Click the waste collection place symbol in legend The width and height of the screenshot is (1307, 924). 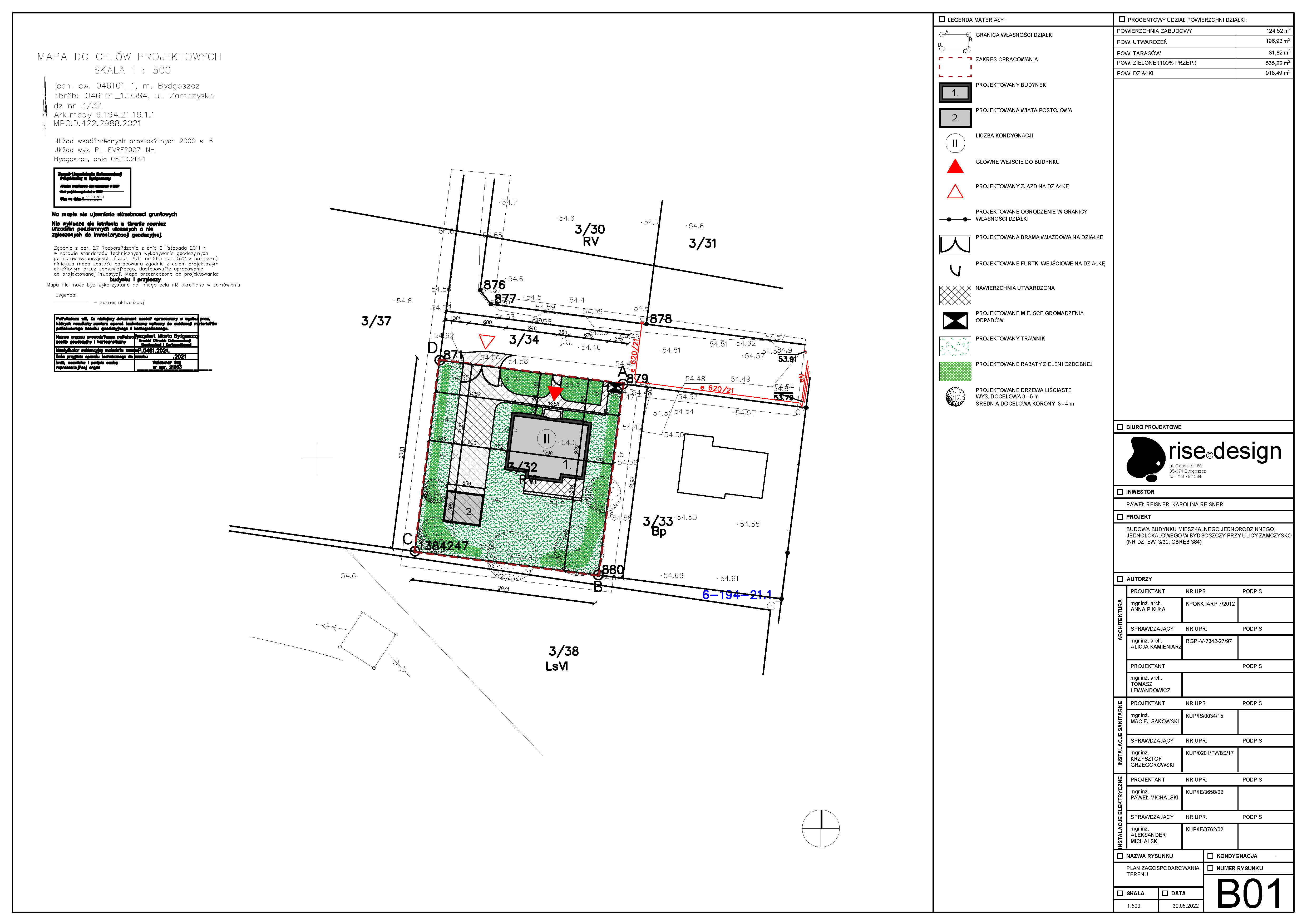pos(955,321)
